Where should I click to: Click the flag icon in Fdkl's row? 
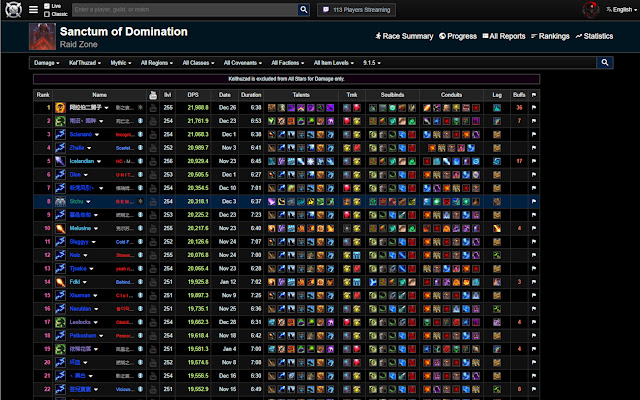(534, 282)
